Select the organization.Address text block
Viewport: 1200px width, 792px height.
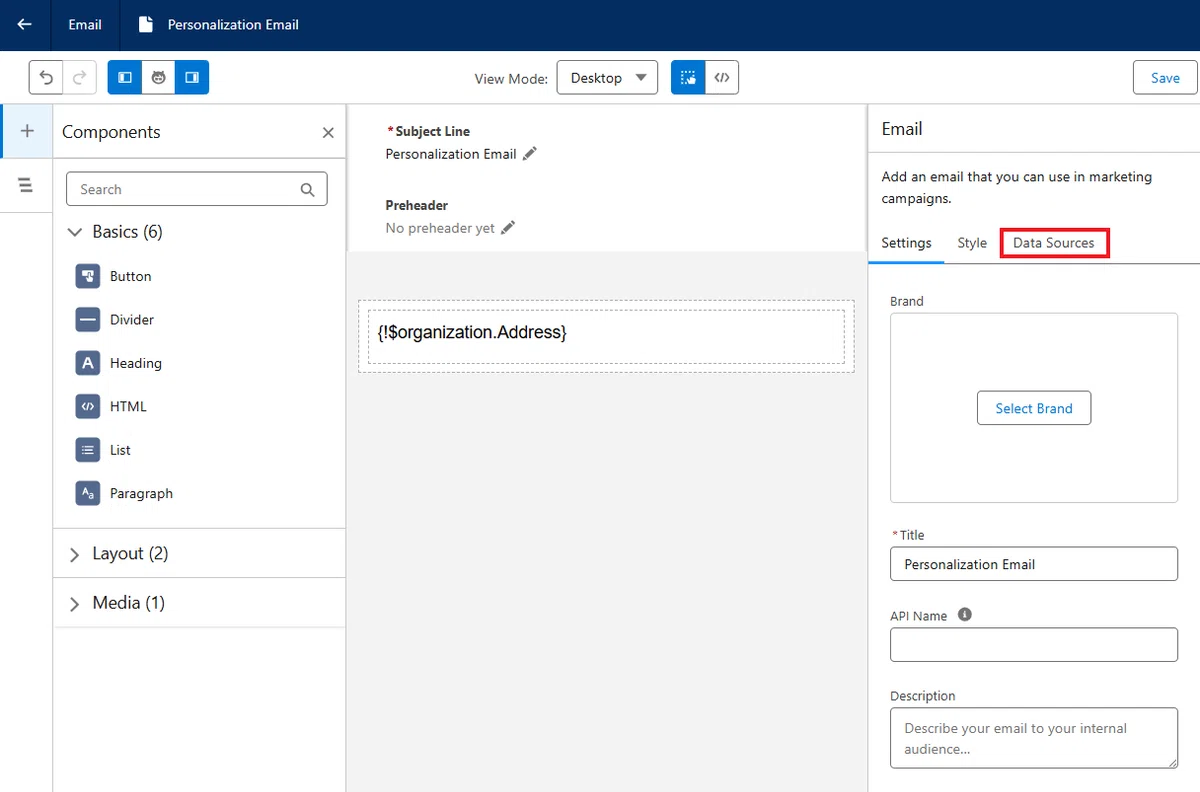click(606, 336)
